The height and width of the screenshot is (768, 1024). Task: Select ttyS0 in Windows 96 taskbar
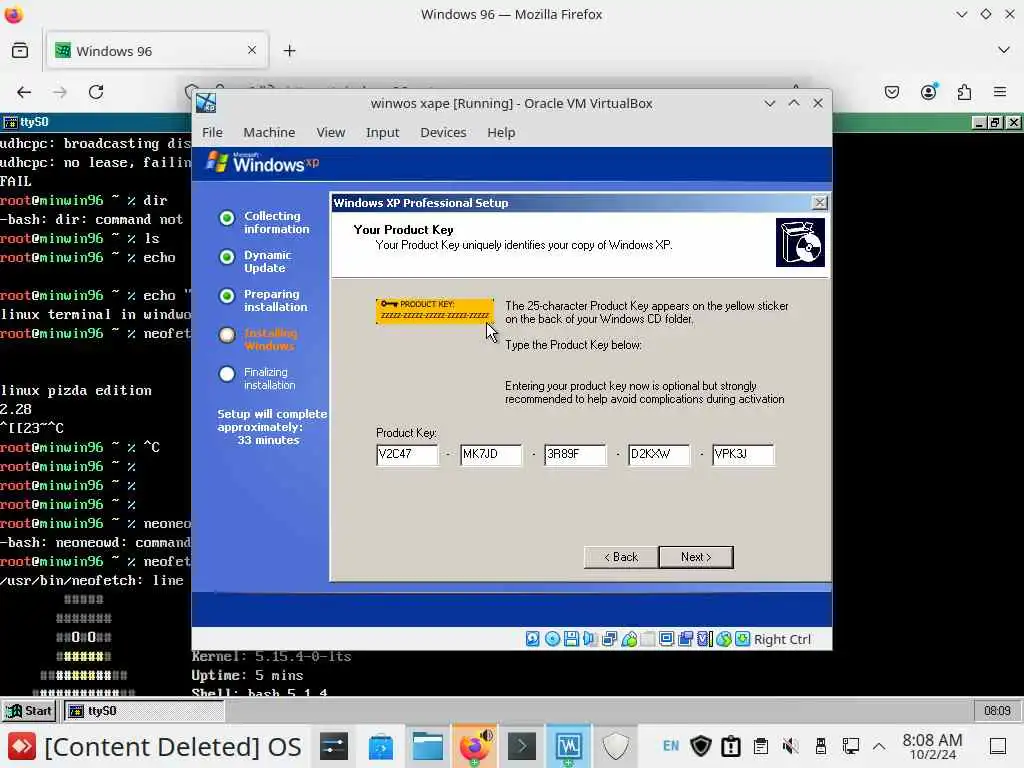(144, 711)
